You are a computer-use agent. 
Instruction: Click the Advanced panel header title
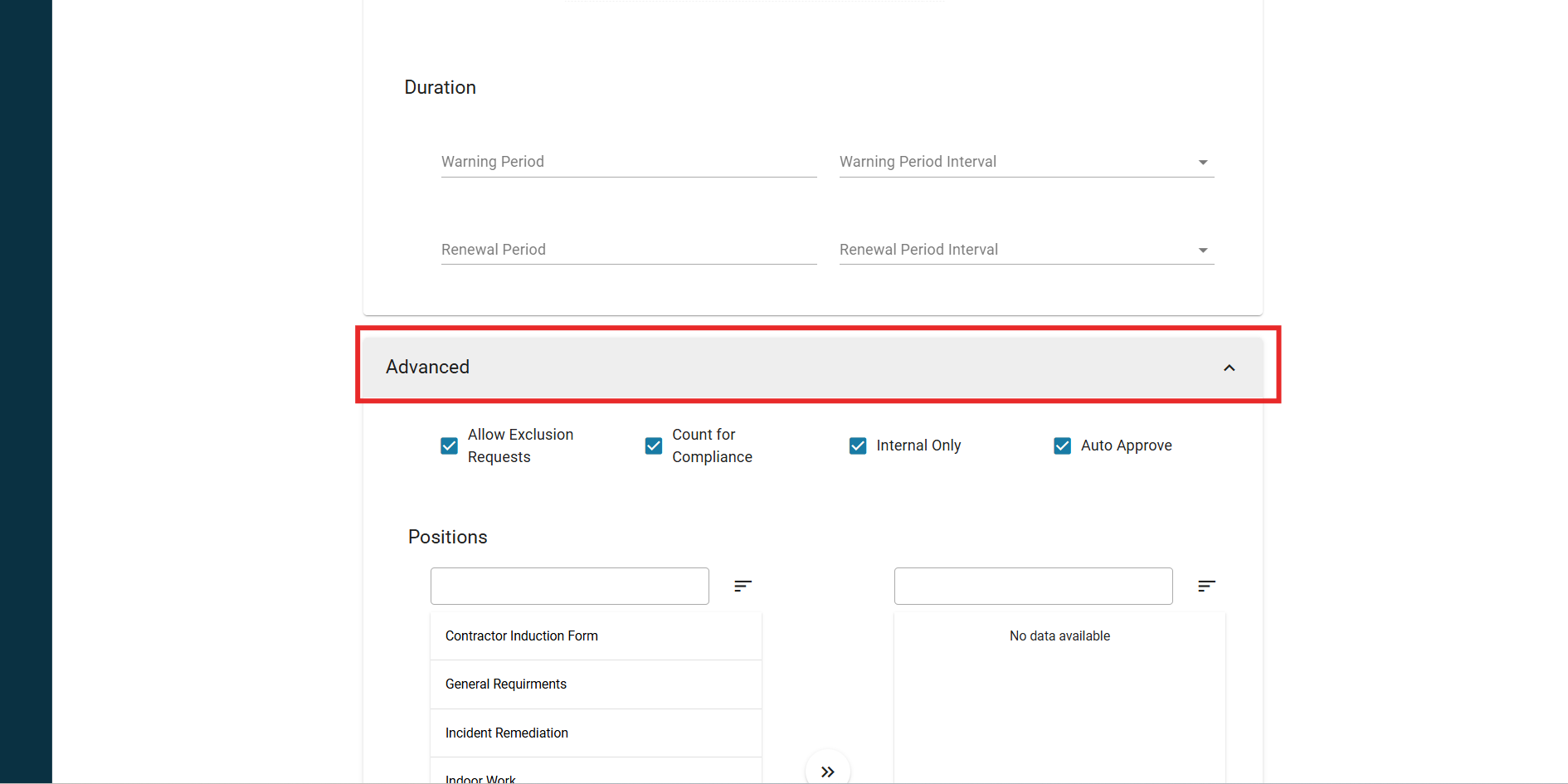(427, 368)
